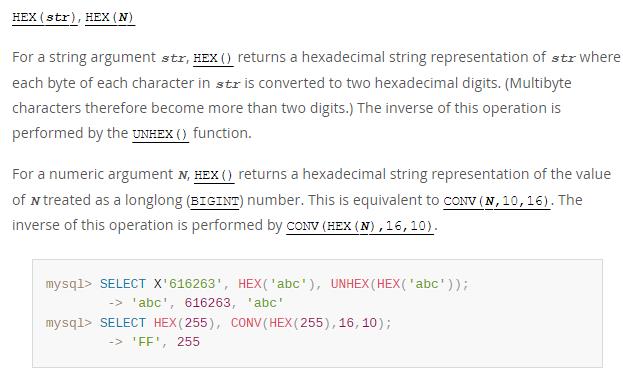
Task: Follow the HEX() link in first paragraph
Action: pyautogui.click(x=213, y=58)
